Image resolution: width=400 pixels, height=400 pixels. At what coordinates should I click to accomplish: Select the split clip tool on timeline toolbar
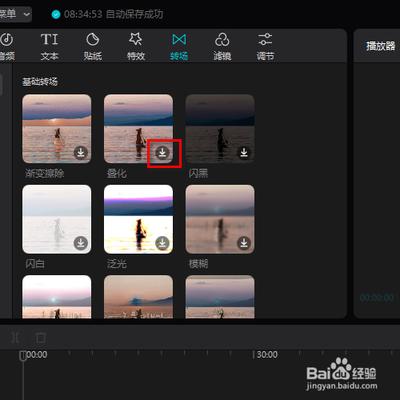click(15, 338)
